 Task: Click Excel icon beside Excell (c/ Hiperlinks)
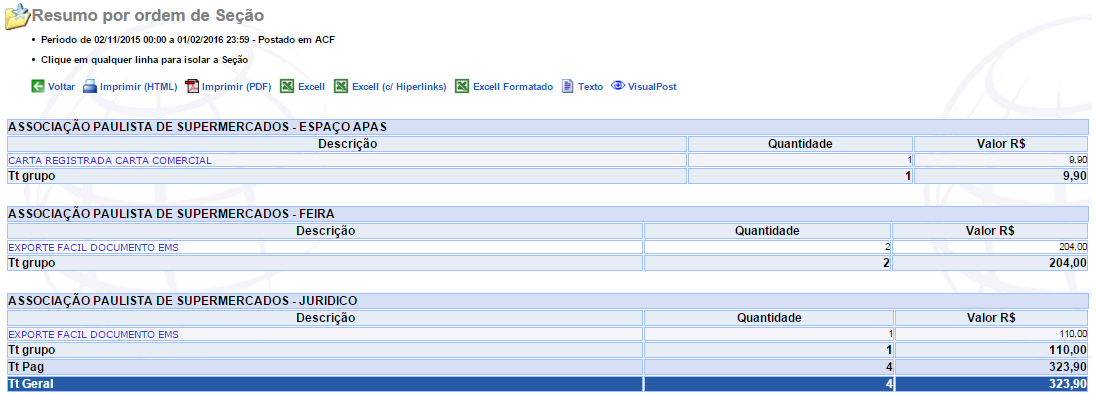[340, 87]
